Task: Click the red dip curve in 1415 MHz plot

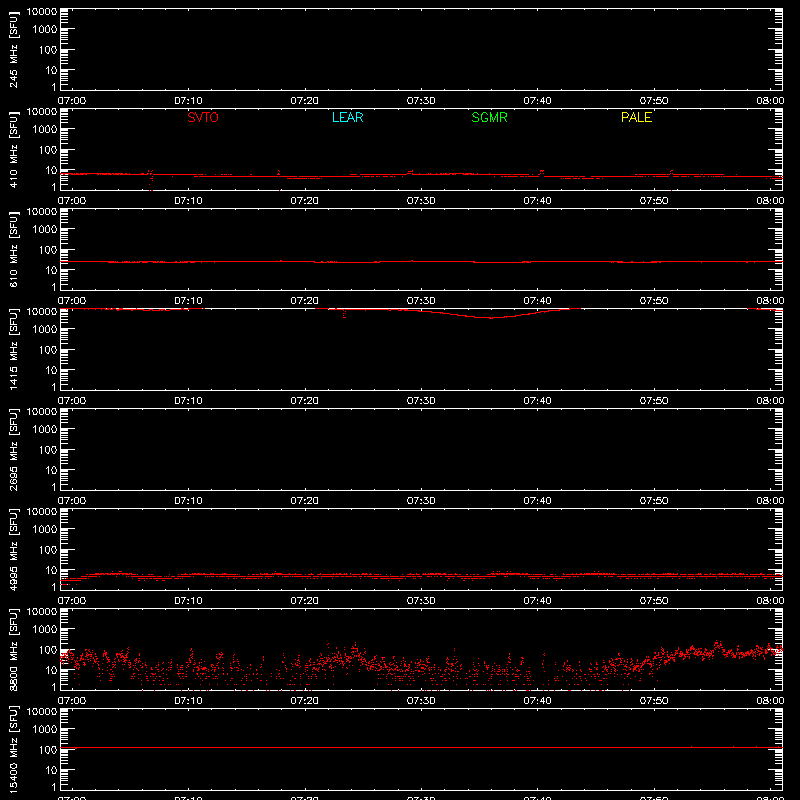Action: point(491,317)
